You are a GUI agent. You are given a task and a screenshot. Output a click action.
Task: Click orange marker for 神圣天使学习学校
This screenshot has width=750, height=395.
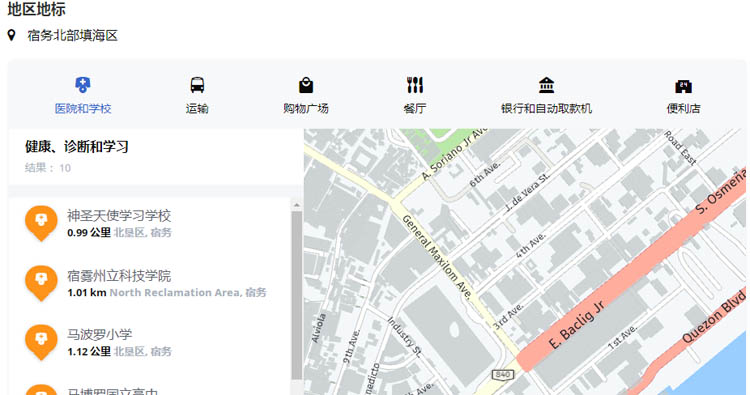tap(41, 223)
